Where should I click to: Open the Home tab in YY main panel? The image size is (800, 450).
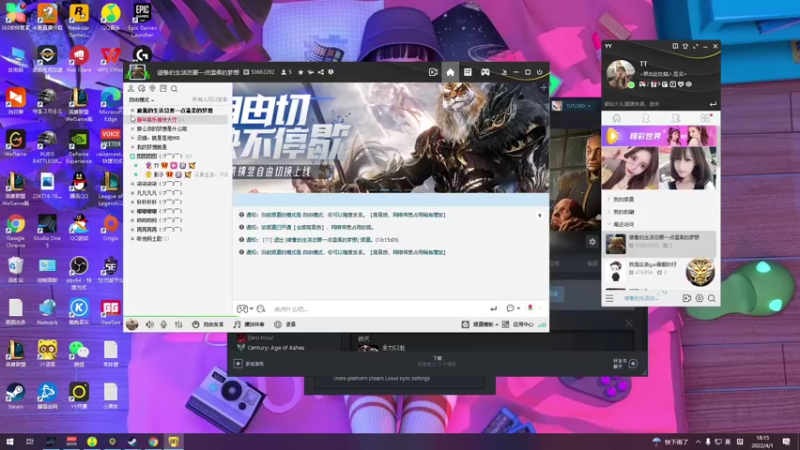616,118
